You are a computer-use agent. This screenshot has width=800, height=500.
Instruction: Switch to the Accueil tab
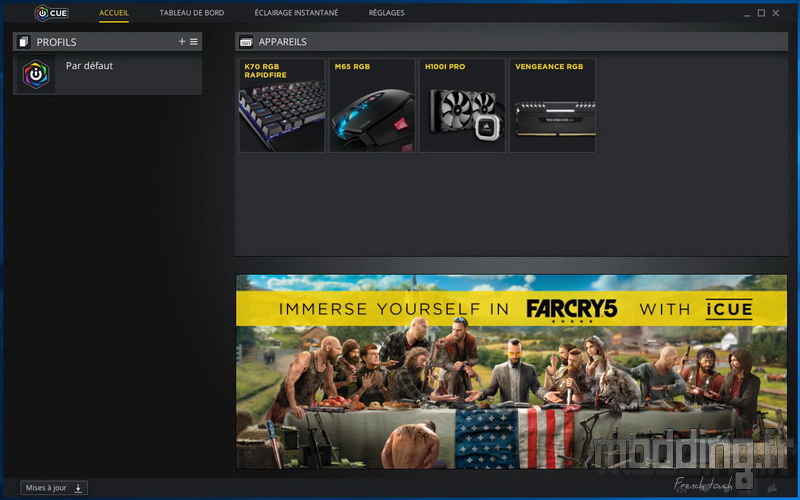click(114, 13)
